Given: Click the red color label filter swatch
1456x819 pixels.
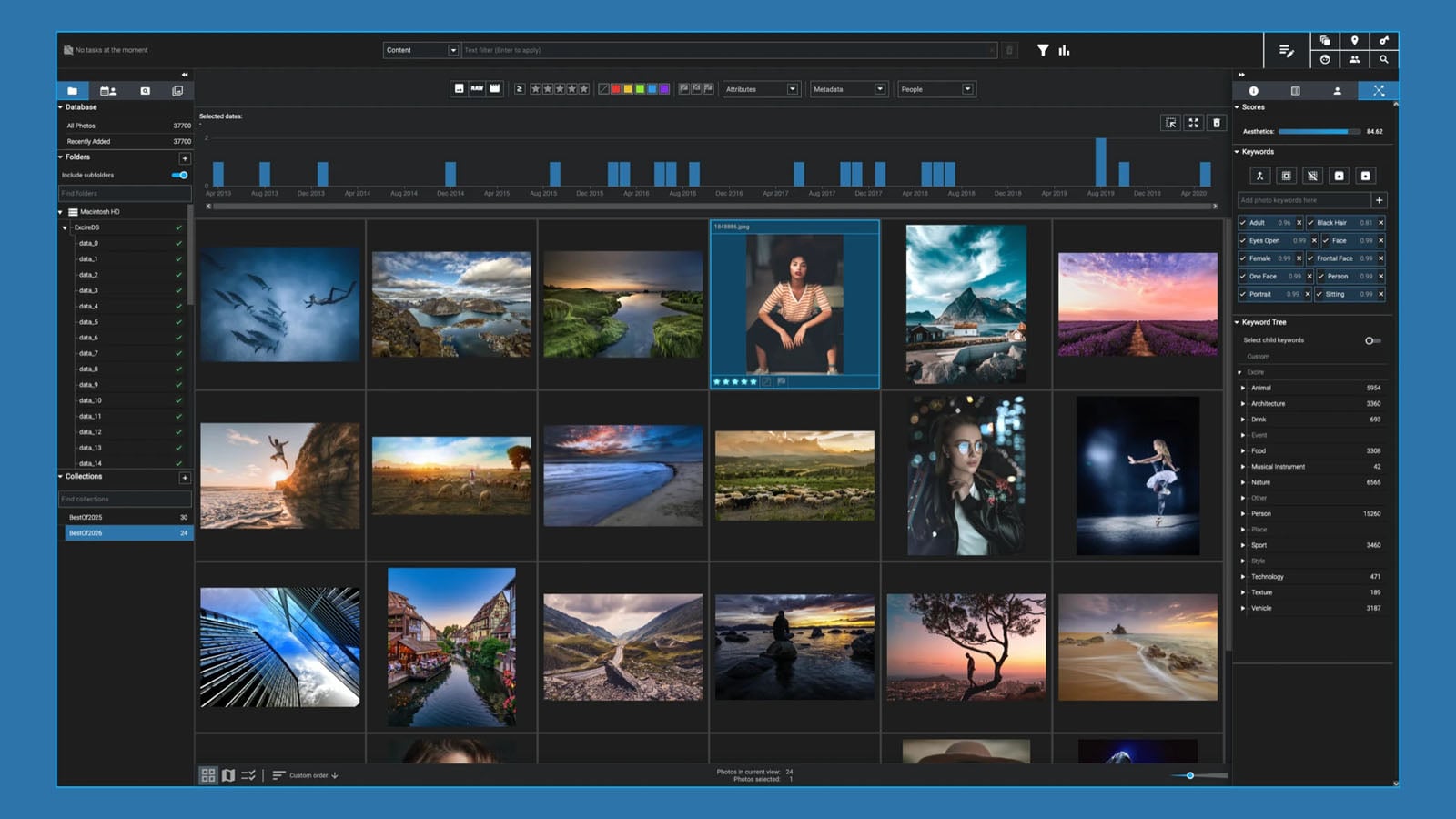Looking at the screenshot, I should (x=615, y=89).
